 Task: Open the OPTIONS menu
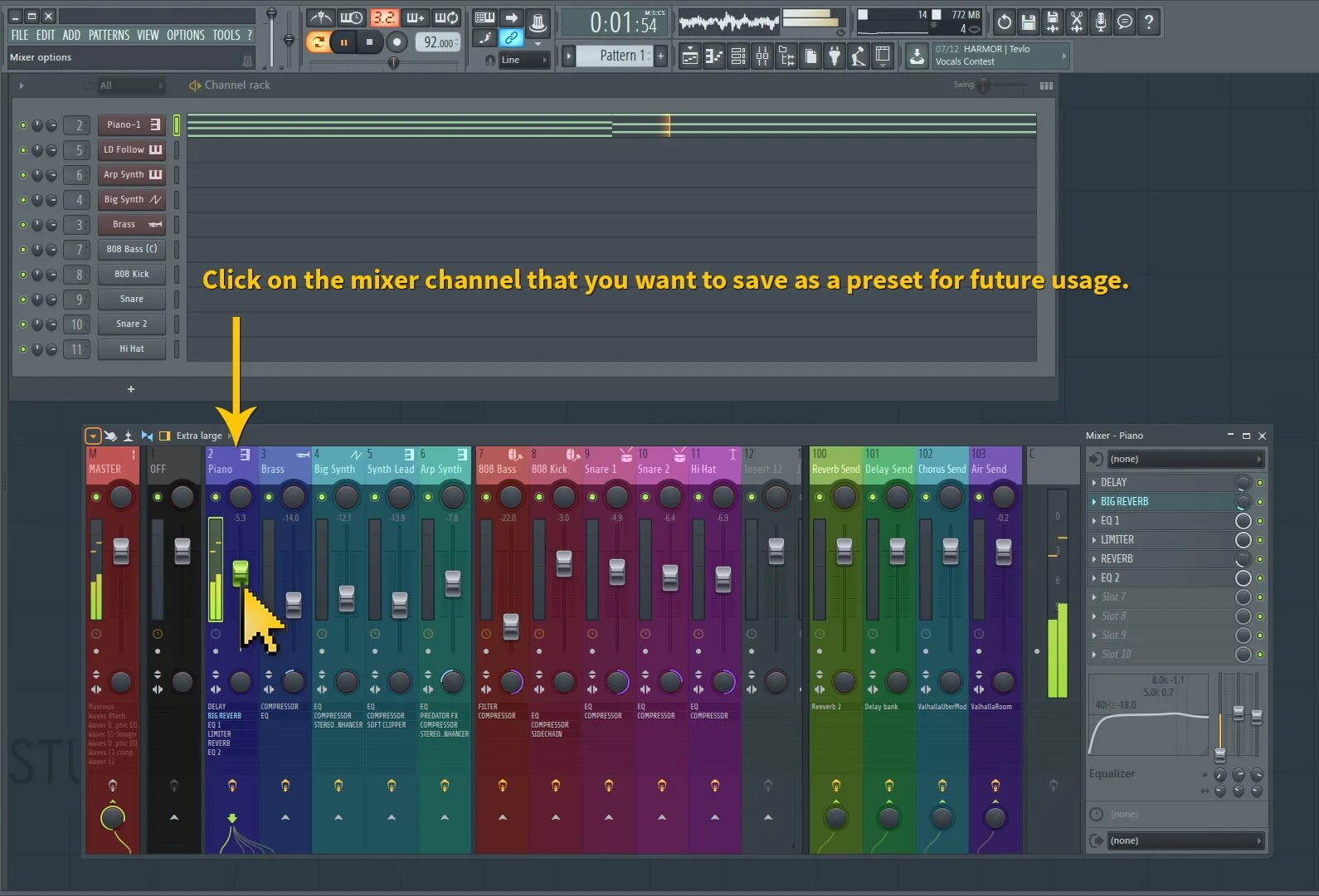pyautogui.click(x=186, y=35)
